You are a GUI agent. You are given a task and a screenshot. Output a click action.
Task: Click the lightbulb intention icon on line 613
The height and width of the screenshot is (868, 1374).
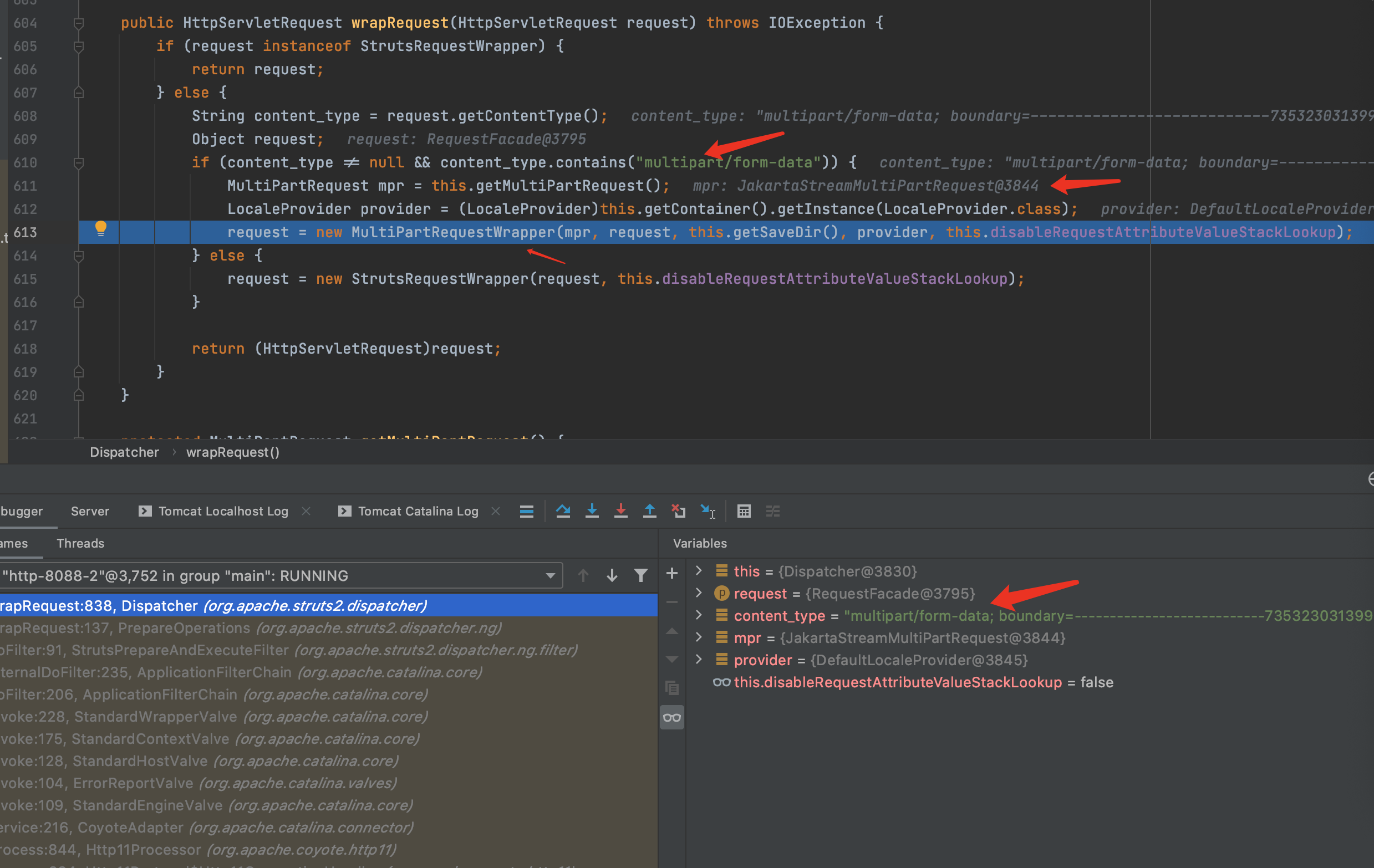click(100, 229)
